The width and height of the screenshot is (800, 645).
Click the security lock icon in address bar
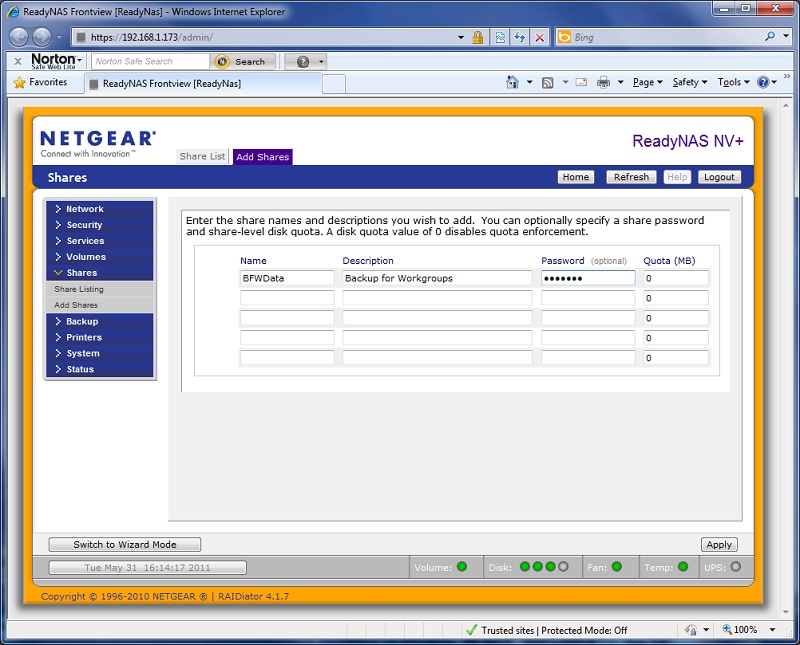click(x=478, y=37)
